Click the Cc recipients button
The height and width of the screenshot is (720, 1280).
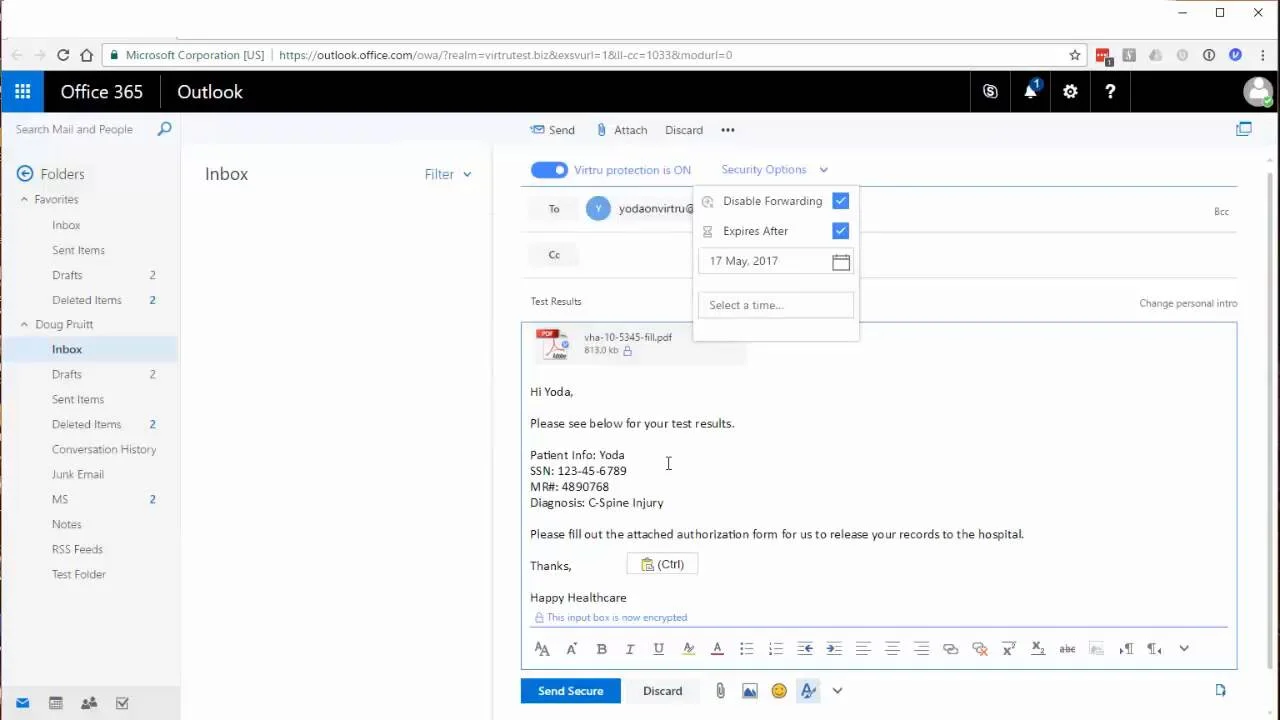553,255
